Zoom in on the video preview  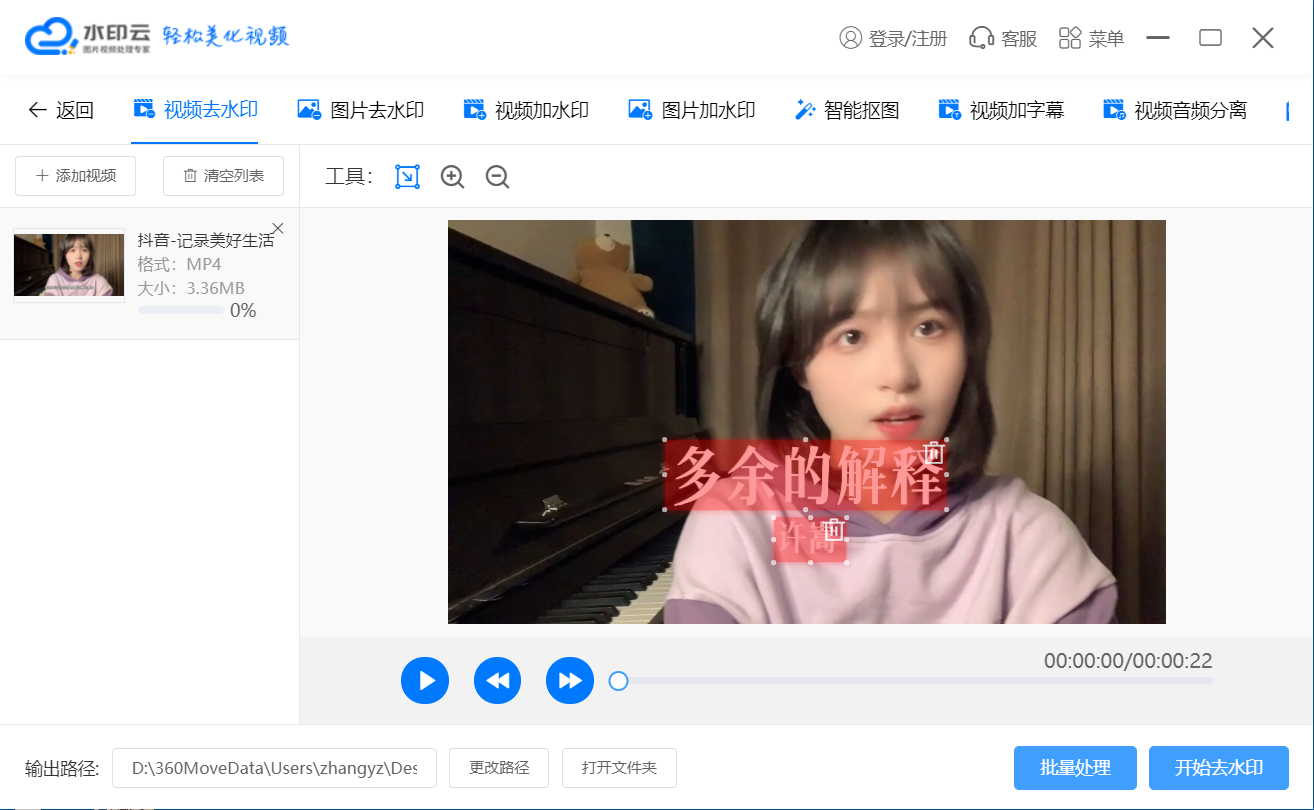click(x=453, y=177)
